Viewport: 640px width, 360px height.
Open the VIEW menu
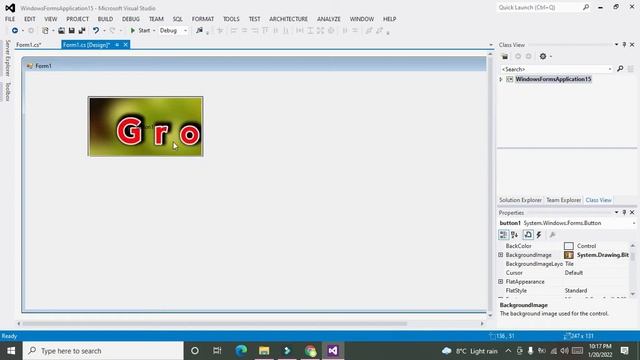[x=51, y=19]
